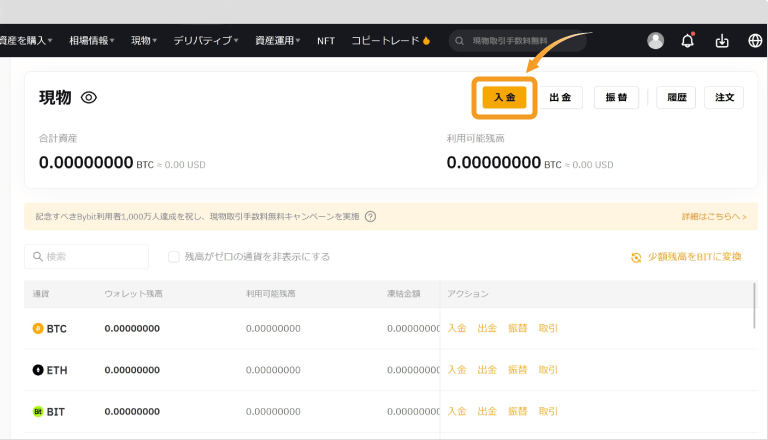This screenshot has height=440, width=768.
Task: Click the BIT currency name
Action: (55, 412)
